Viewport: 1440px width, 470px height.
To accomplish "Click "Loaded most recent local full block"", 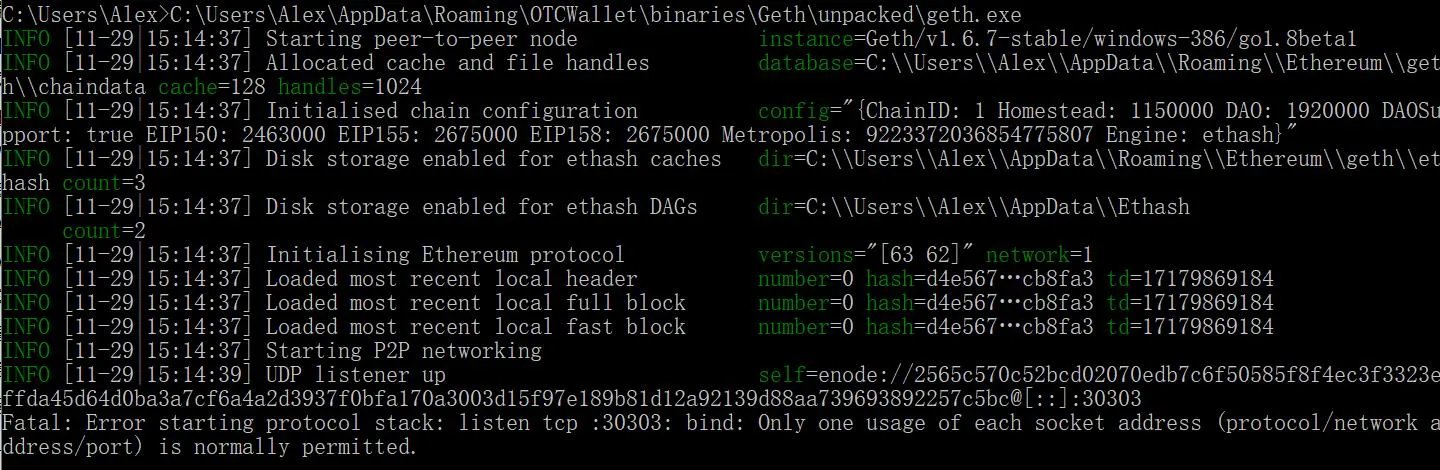I will (x=475, y=303).
